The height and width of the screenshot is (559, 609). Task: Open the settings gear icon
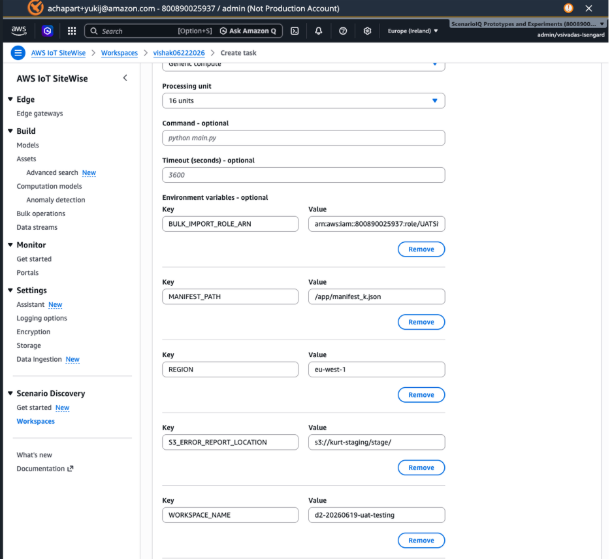367,31
